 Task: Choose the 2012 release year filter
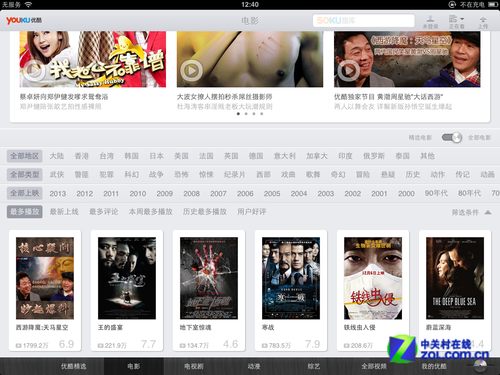(85, 194)
